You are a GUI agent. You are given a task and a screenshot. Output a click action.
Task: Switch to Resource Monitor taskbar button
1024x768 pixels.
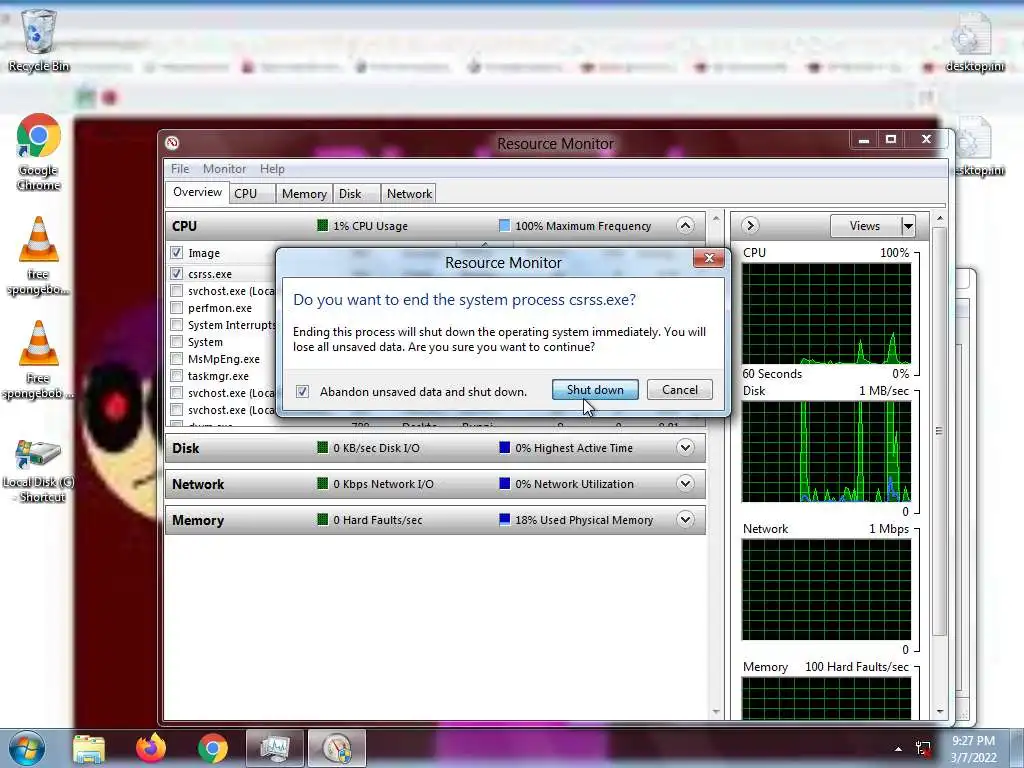pos(336,748)
